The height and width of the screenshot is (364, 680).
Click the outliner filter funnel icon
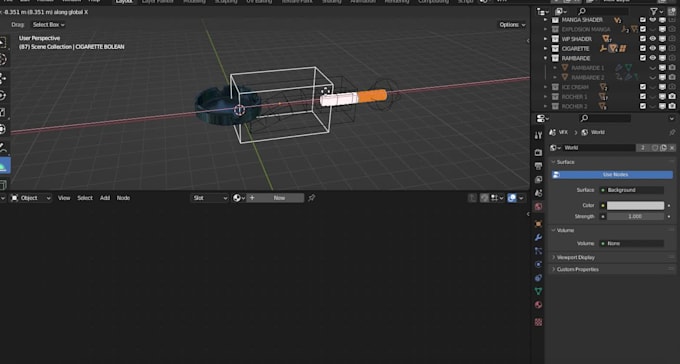(x=654, y=11)
